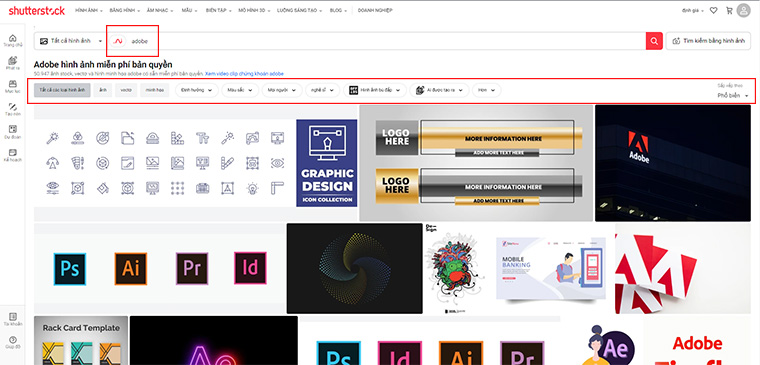This screenshot has height=365, width=760.
Task: Open the user profile avatar
Action: tap(743, 11)
